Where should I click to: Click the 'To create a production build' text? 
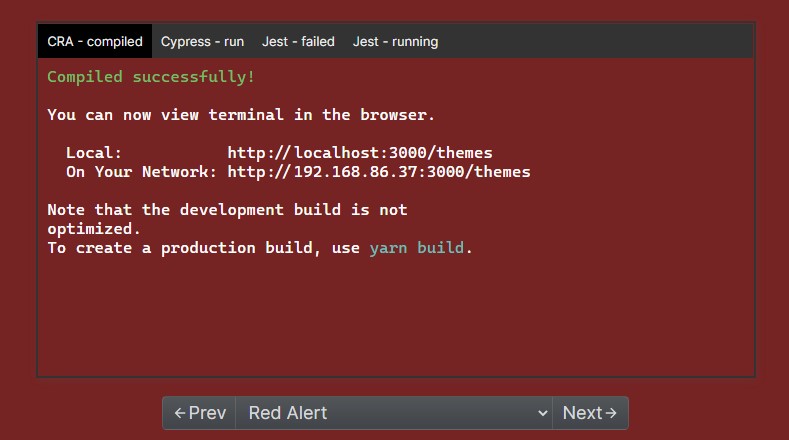pyautogui.click(x=180, y=248)
